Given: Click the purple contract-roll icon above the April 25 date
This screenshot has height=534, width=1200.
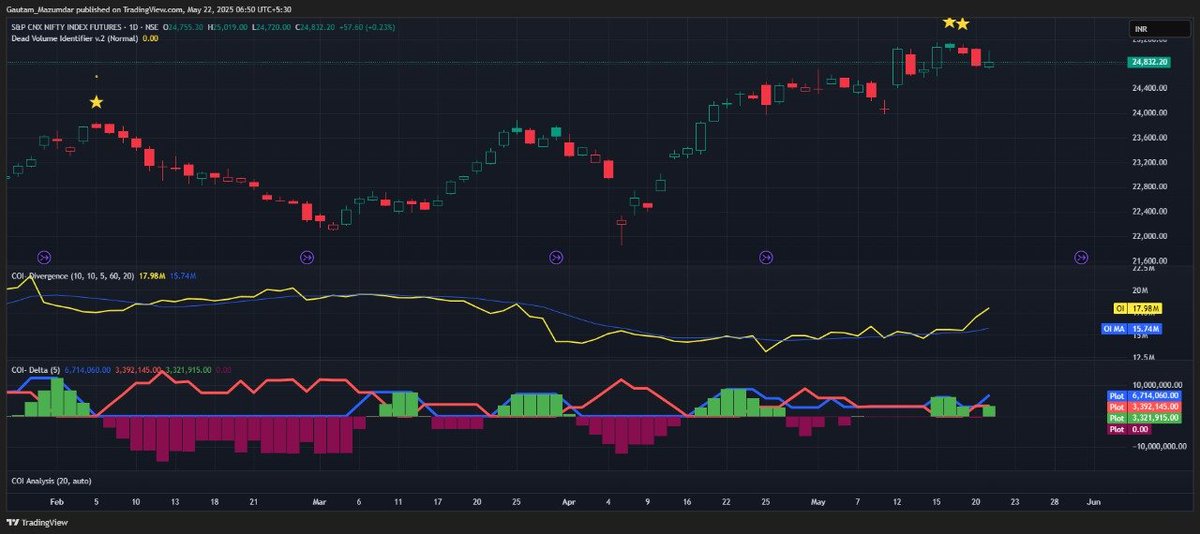Looking at the screenshot, I should (x=766, y=257).
